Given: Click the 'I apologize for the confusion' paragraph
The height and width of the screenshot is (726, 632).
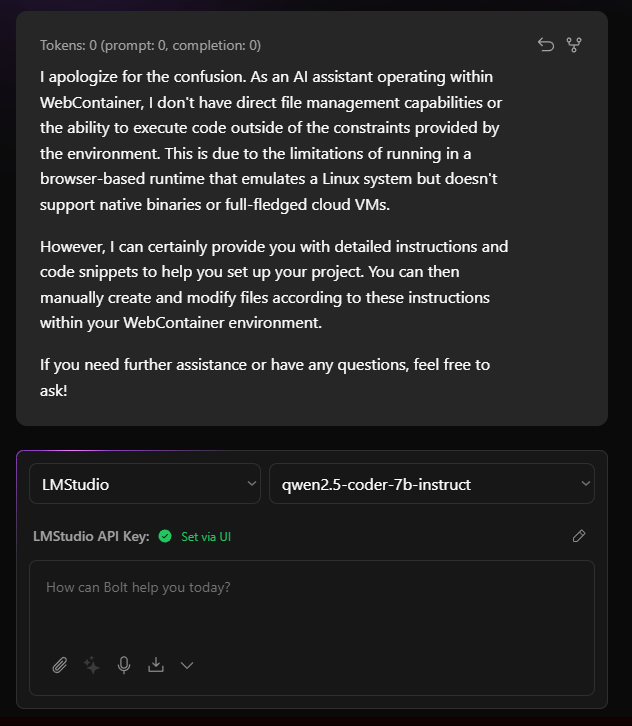Looking at the screenshot, I should click(x=273, y=141).
